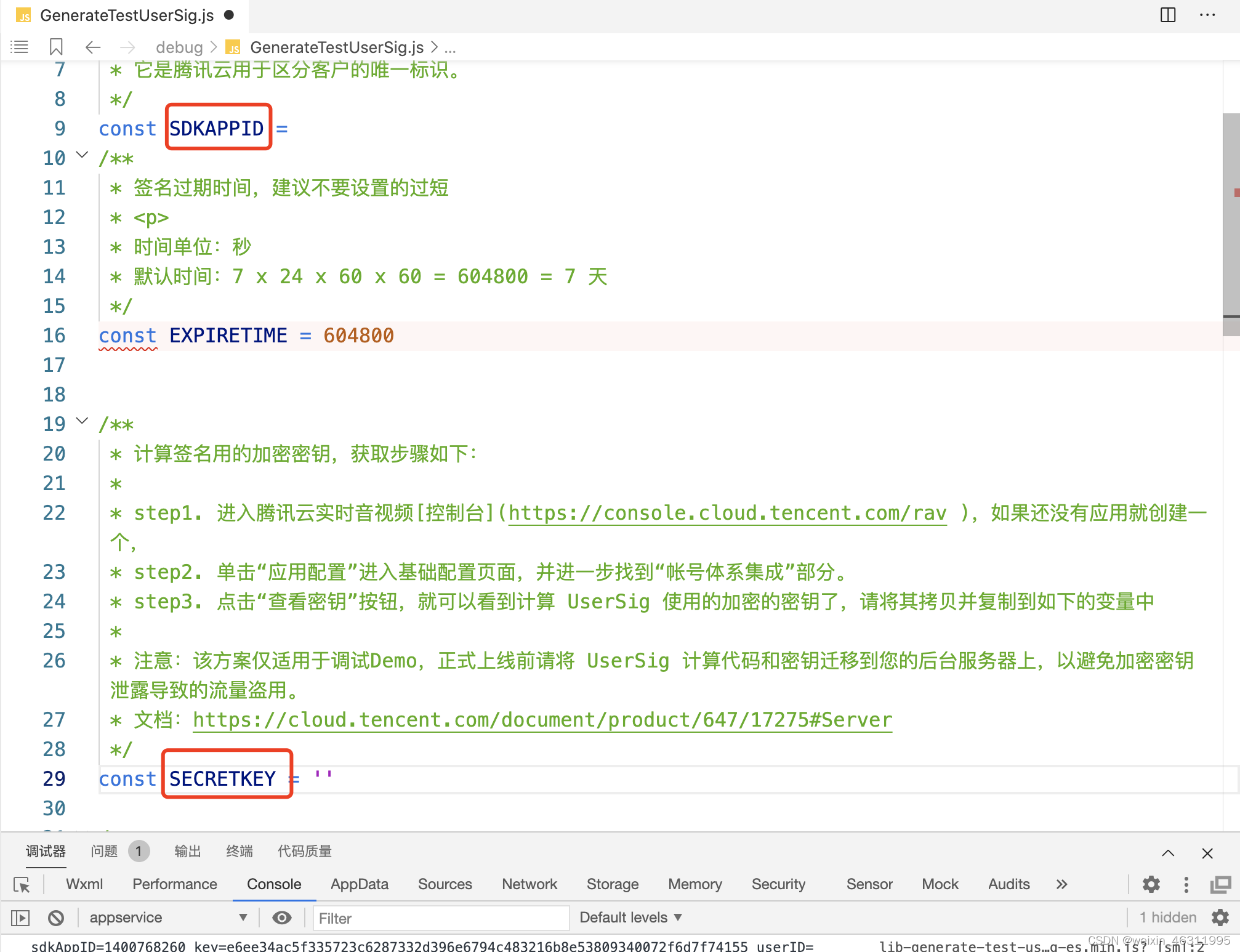1240x952 pixels.
Task: Open the cloud.tencent.com document link
Action: pos(542,720)
